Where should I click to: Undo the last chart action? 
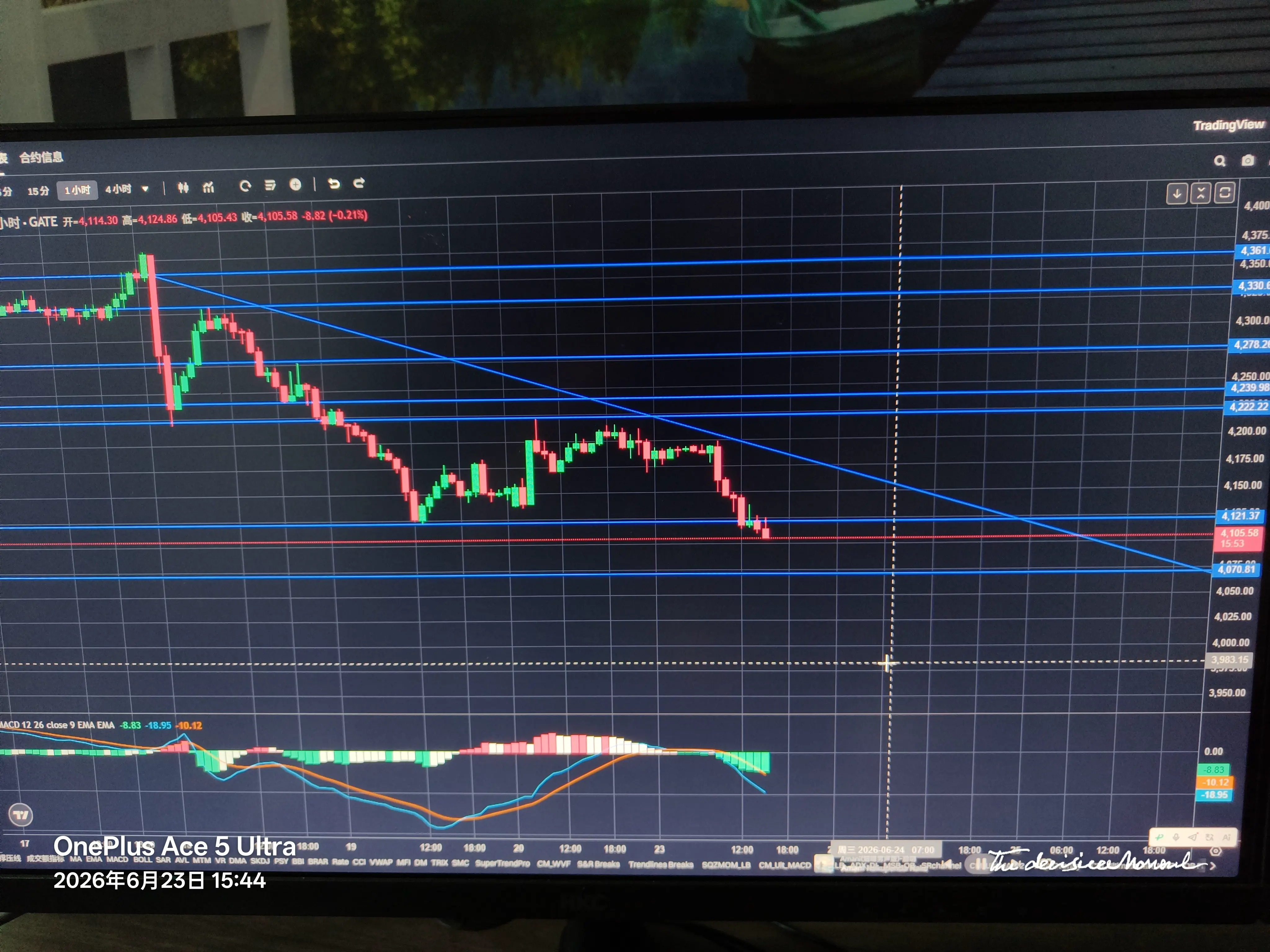click(x=334, y=184)
